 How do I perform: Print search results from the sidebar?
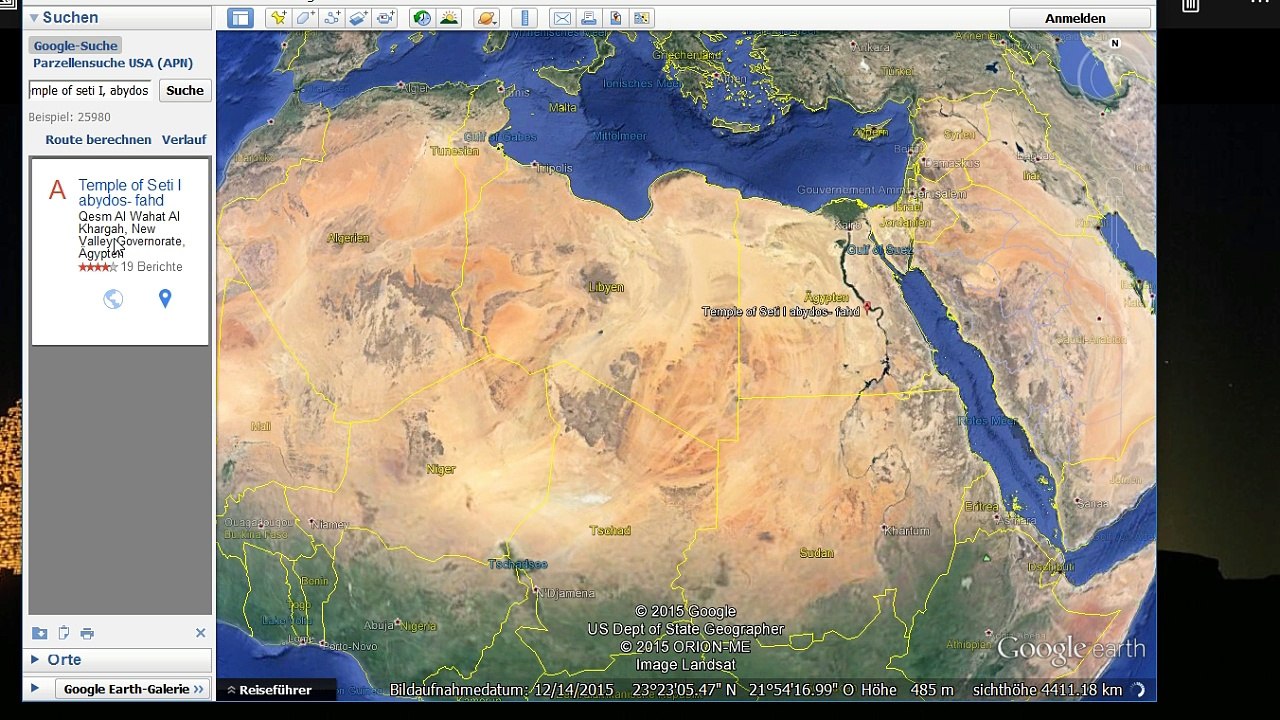click(87, 633)
